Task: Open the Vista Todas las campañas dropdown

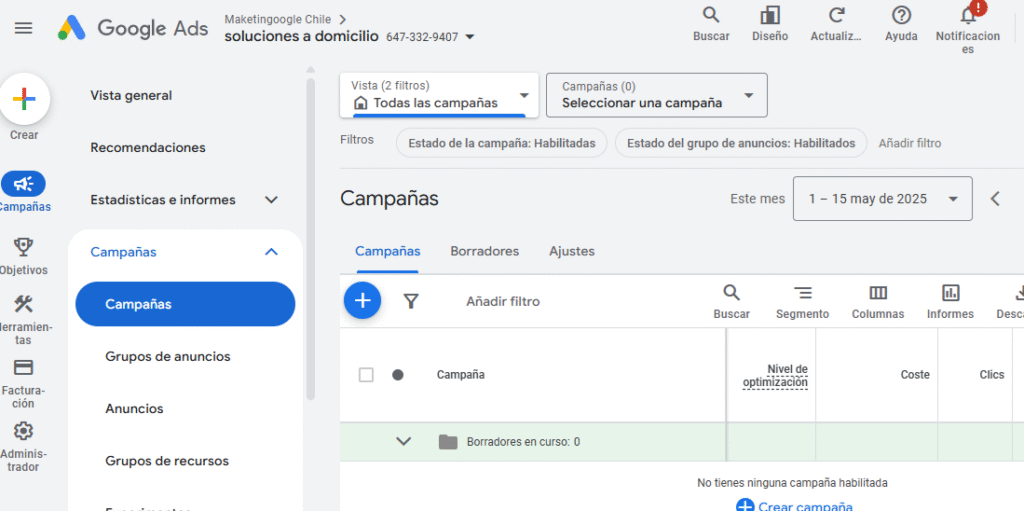Action: [x=439, y=95]
